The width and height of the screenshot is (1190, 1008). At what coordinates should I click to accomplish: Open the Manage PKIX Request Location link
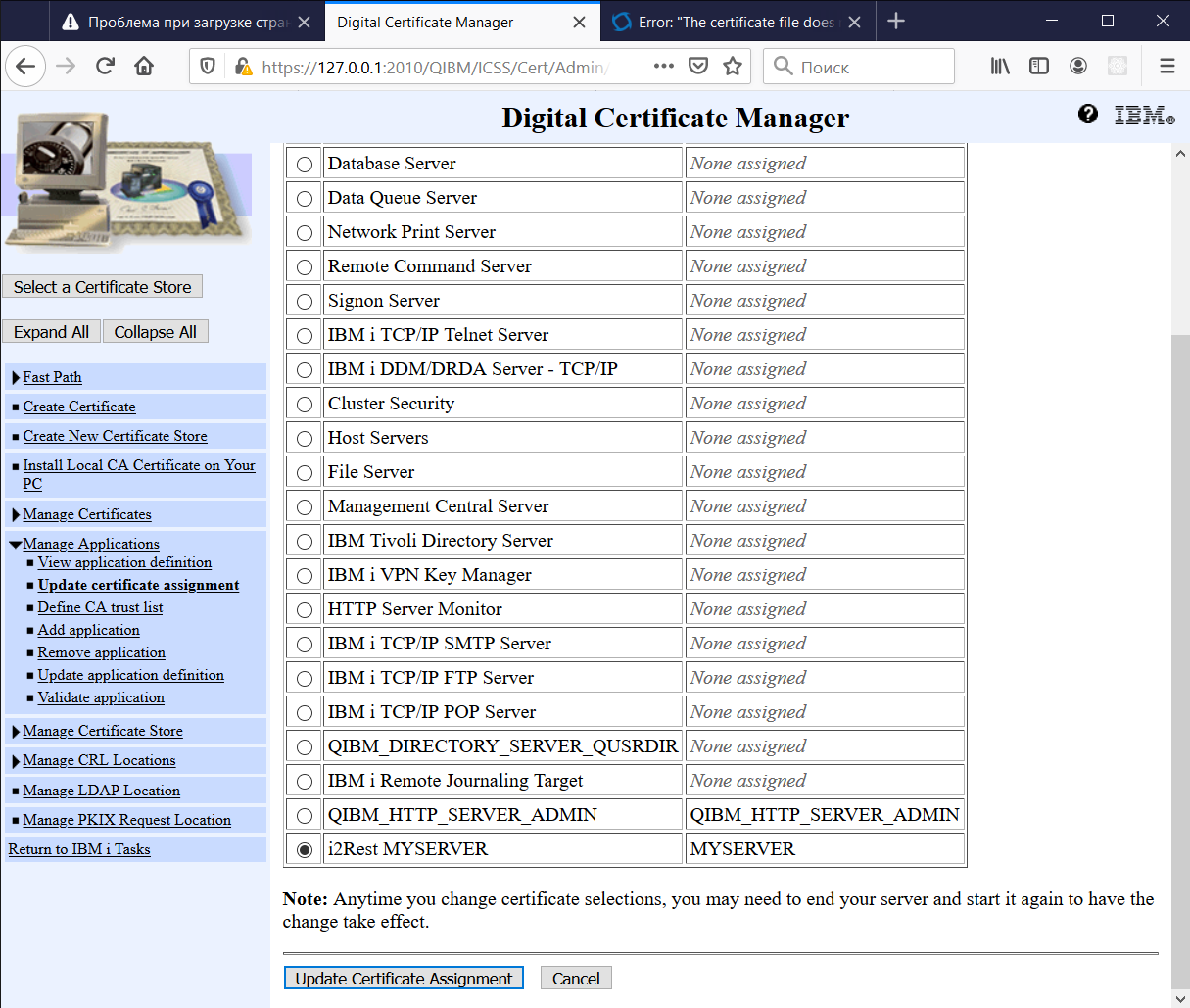[126, 820]
